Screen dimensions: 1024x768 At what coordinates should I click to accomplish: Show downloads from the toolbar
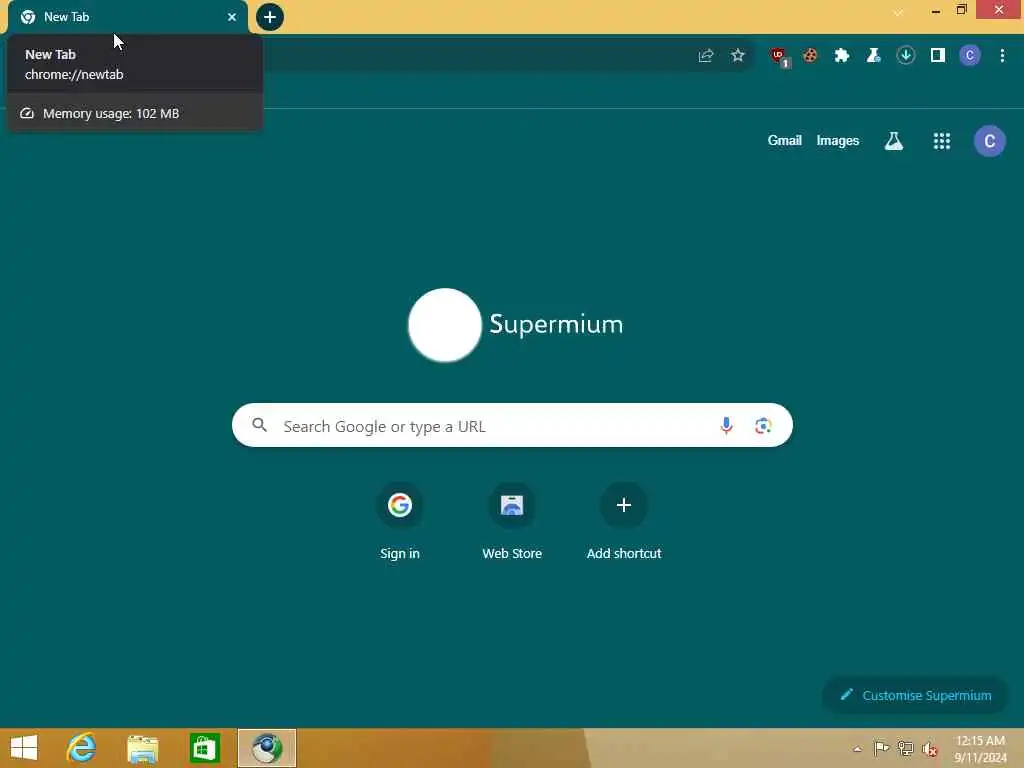pos(905,56)
